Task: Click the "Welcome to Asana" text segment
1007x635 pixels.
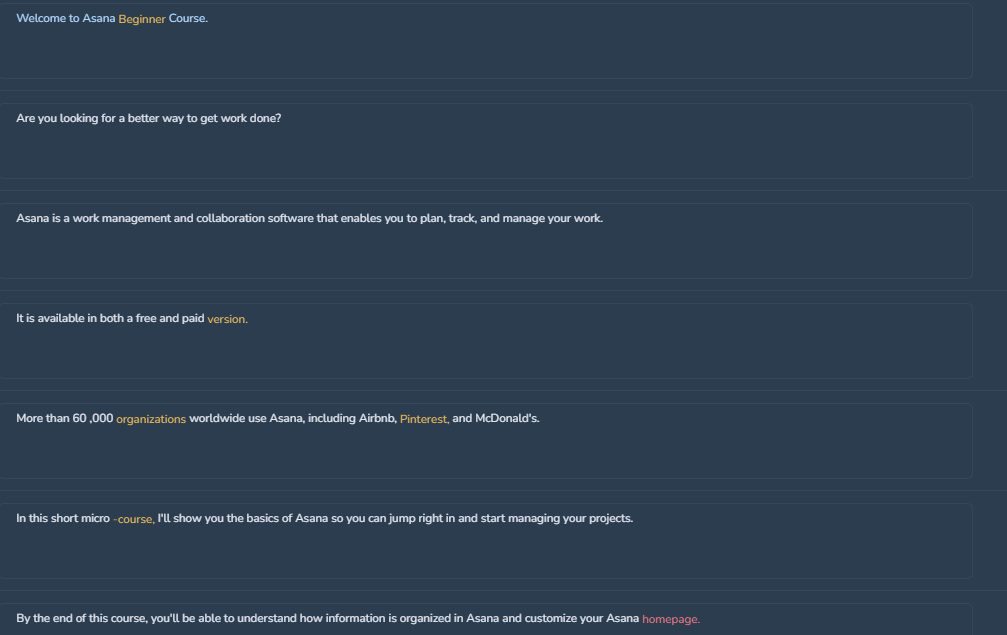Action: click(x=66, y=19)
